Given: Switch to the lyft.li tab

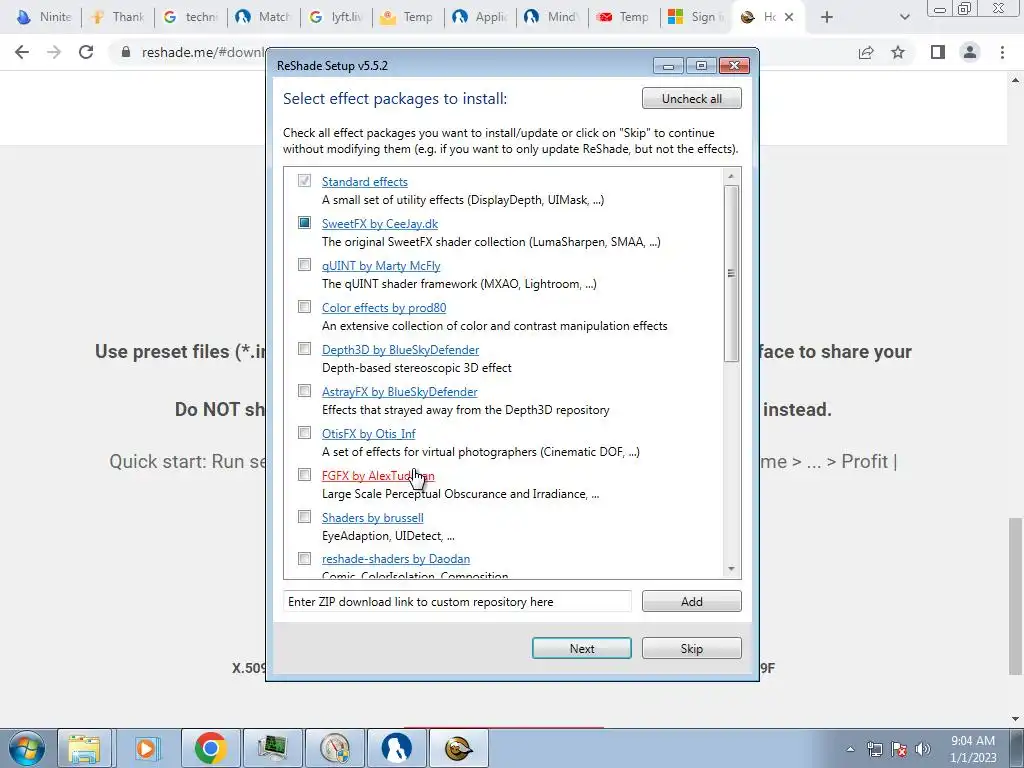Looking at the screenshot, I should 336,17.
